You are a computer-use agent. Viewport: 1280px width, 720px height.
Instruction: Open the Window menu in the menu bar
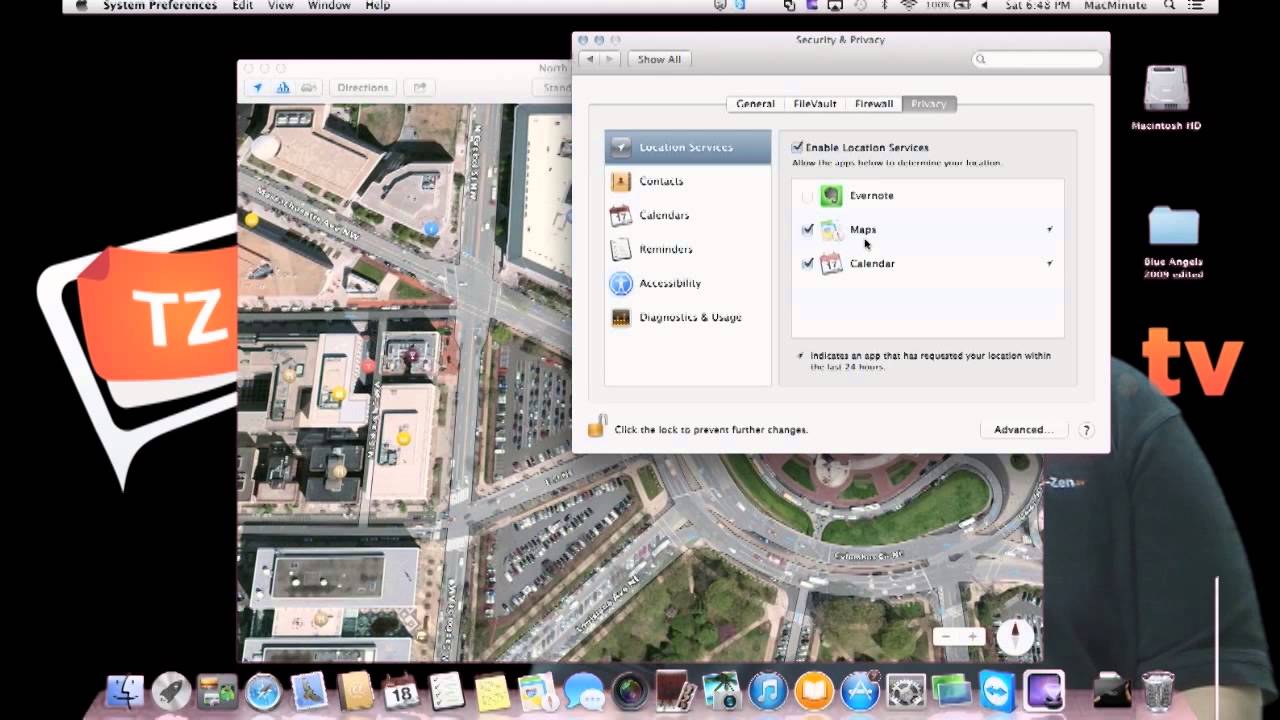[328, 6]
